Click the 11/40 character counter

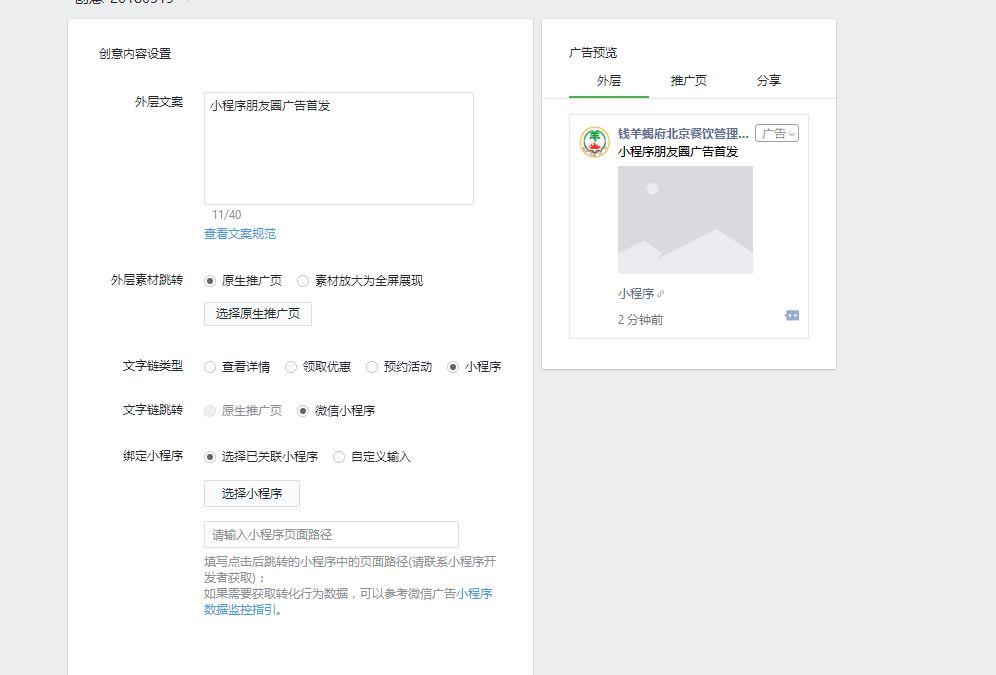click(226, 215)
